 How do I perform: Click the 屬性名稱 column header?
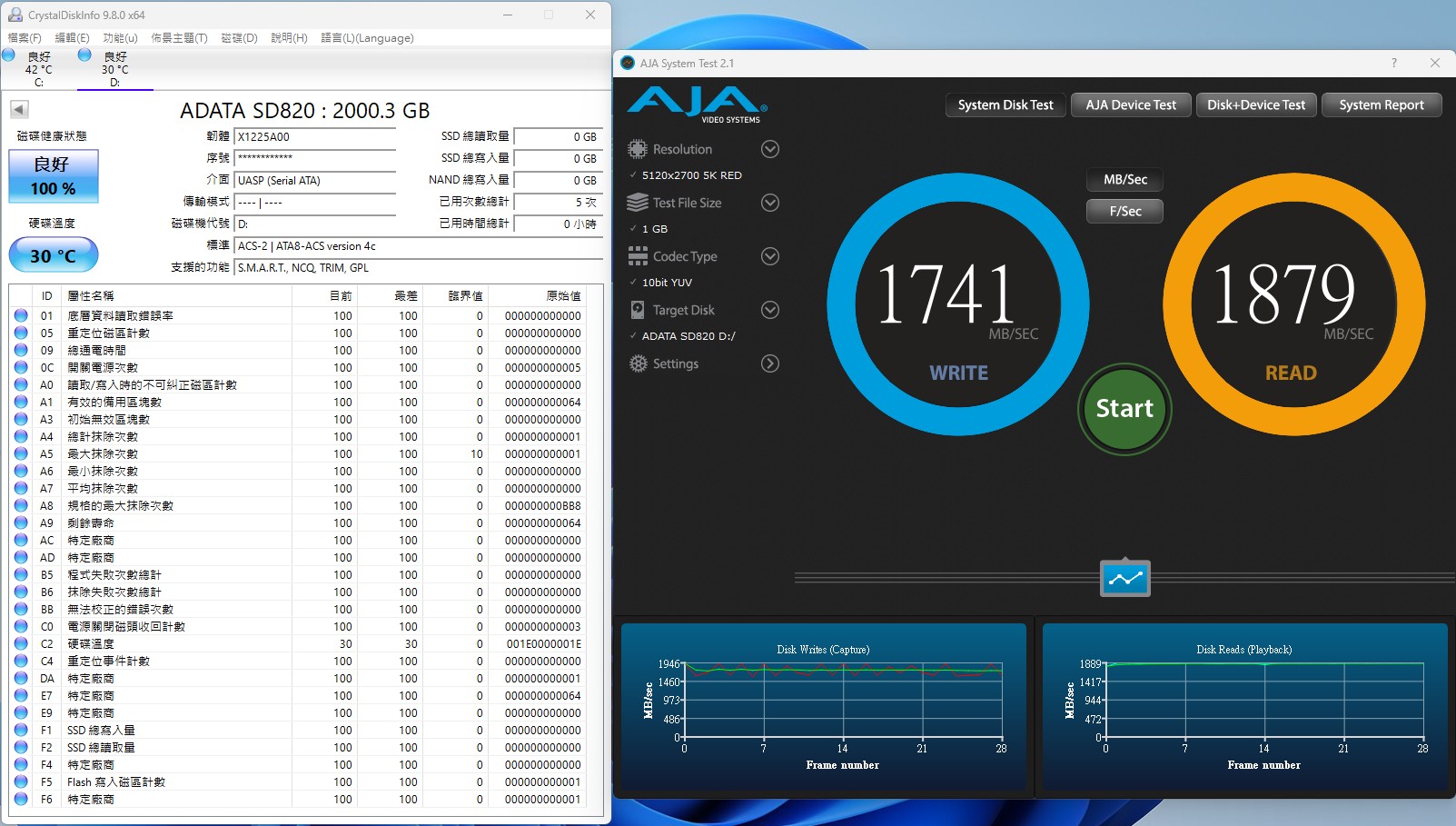(x=176, y=295)
